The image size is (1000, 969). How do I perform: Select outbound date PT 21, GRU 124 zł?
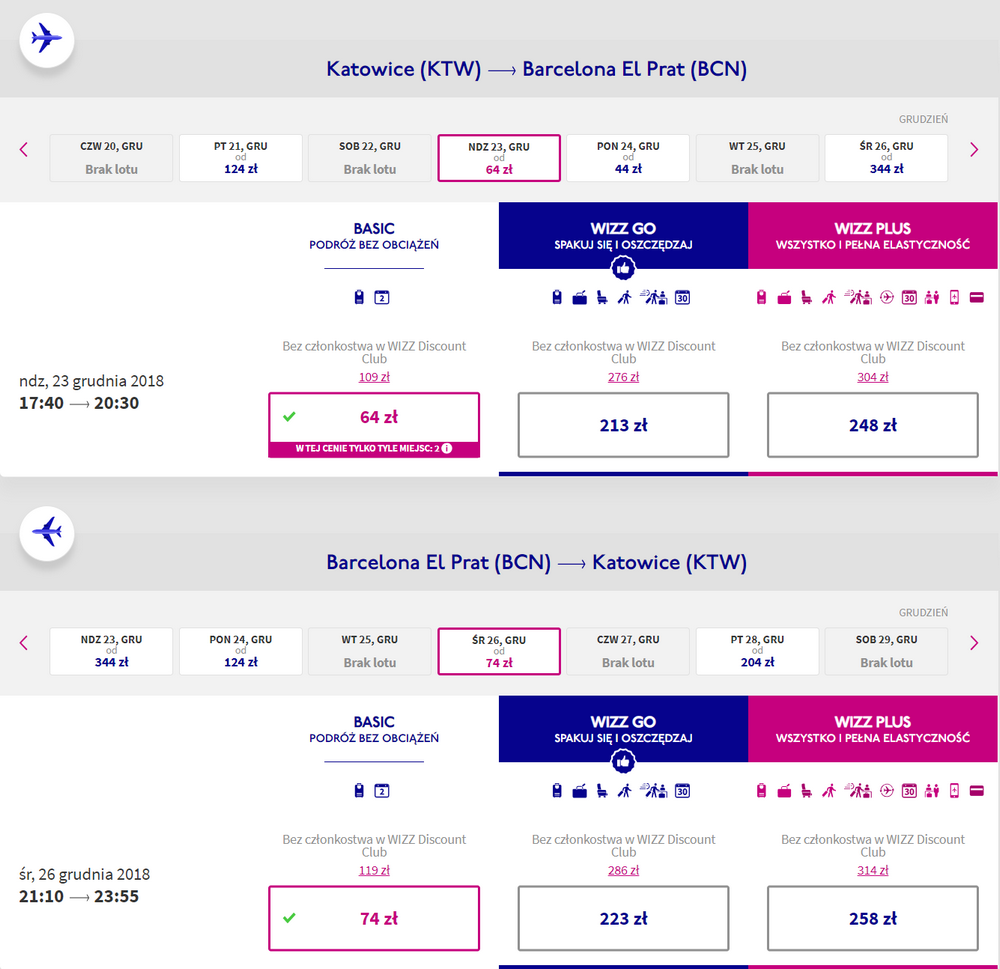(240, 158)
